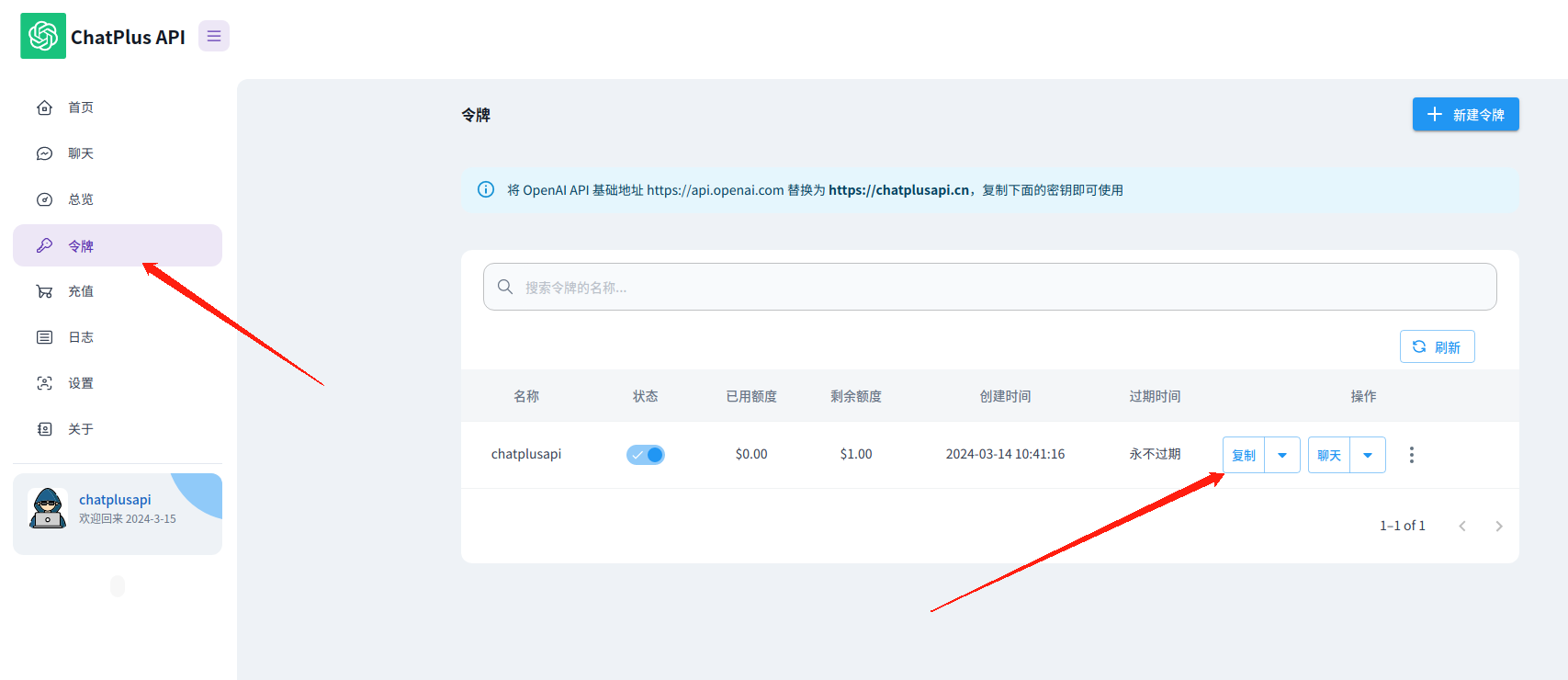Click the search tokens input field

989,287
